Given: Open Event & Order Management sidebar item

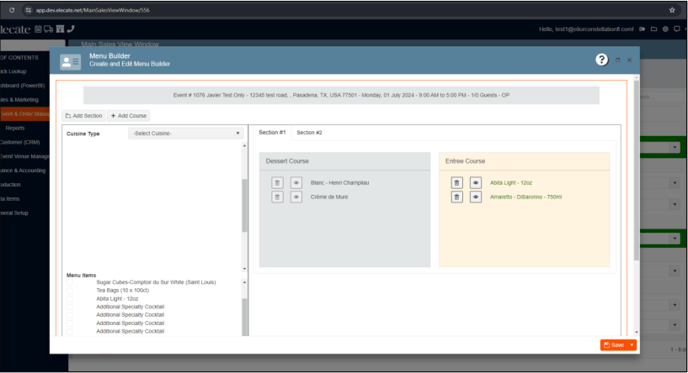Looking at the screenshot, I should [25, 114].
